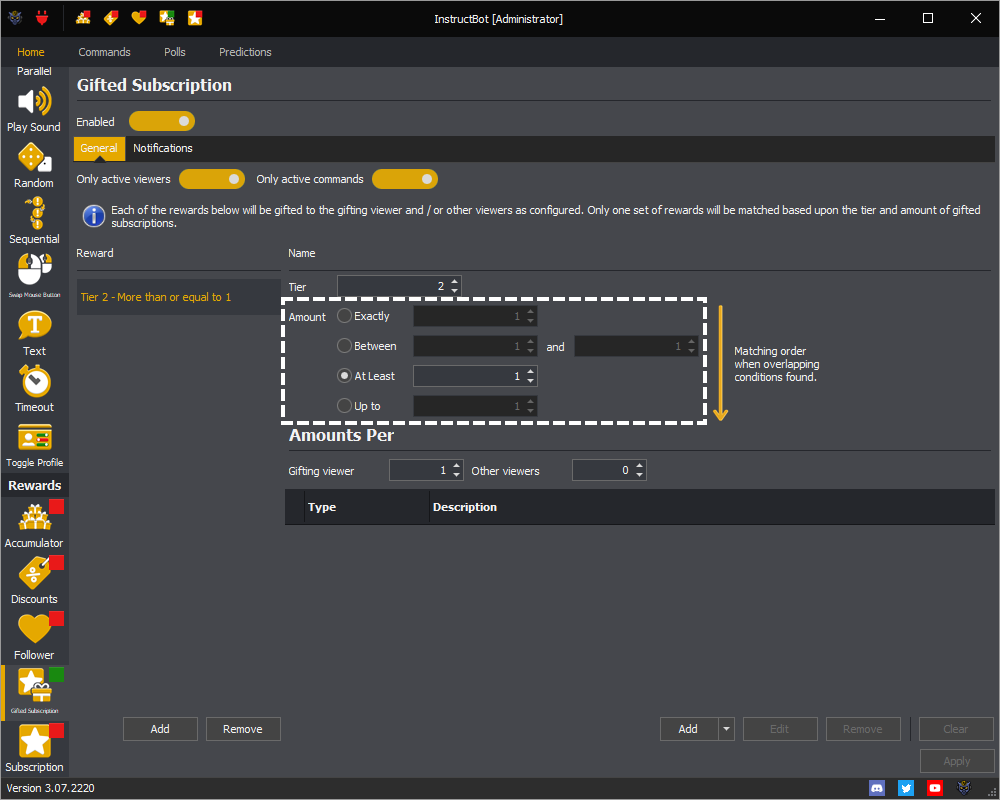Open the Gifted Subscription page in the sidebar
Viewport: 1000px width, 800px height.
pos(35,692)
